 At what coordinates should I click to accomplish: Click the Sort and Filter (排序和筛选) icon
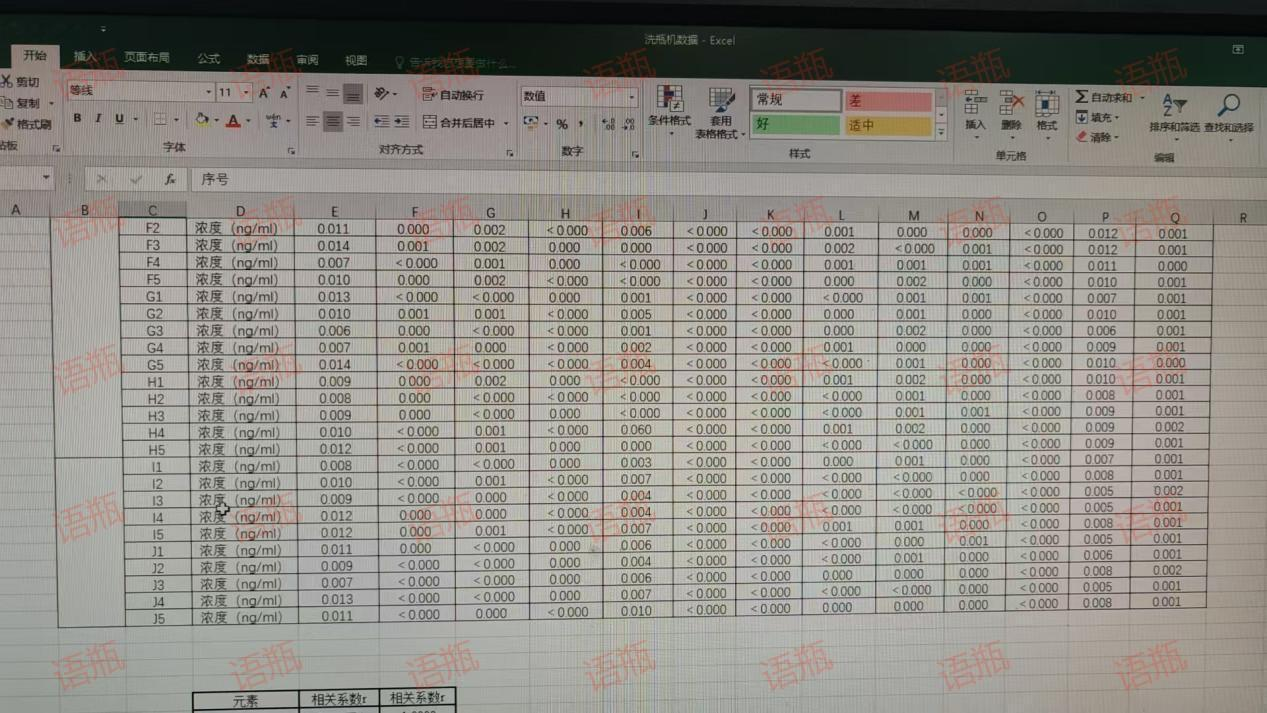(1173, 105)
